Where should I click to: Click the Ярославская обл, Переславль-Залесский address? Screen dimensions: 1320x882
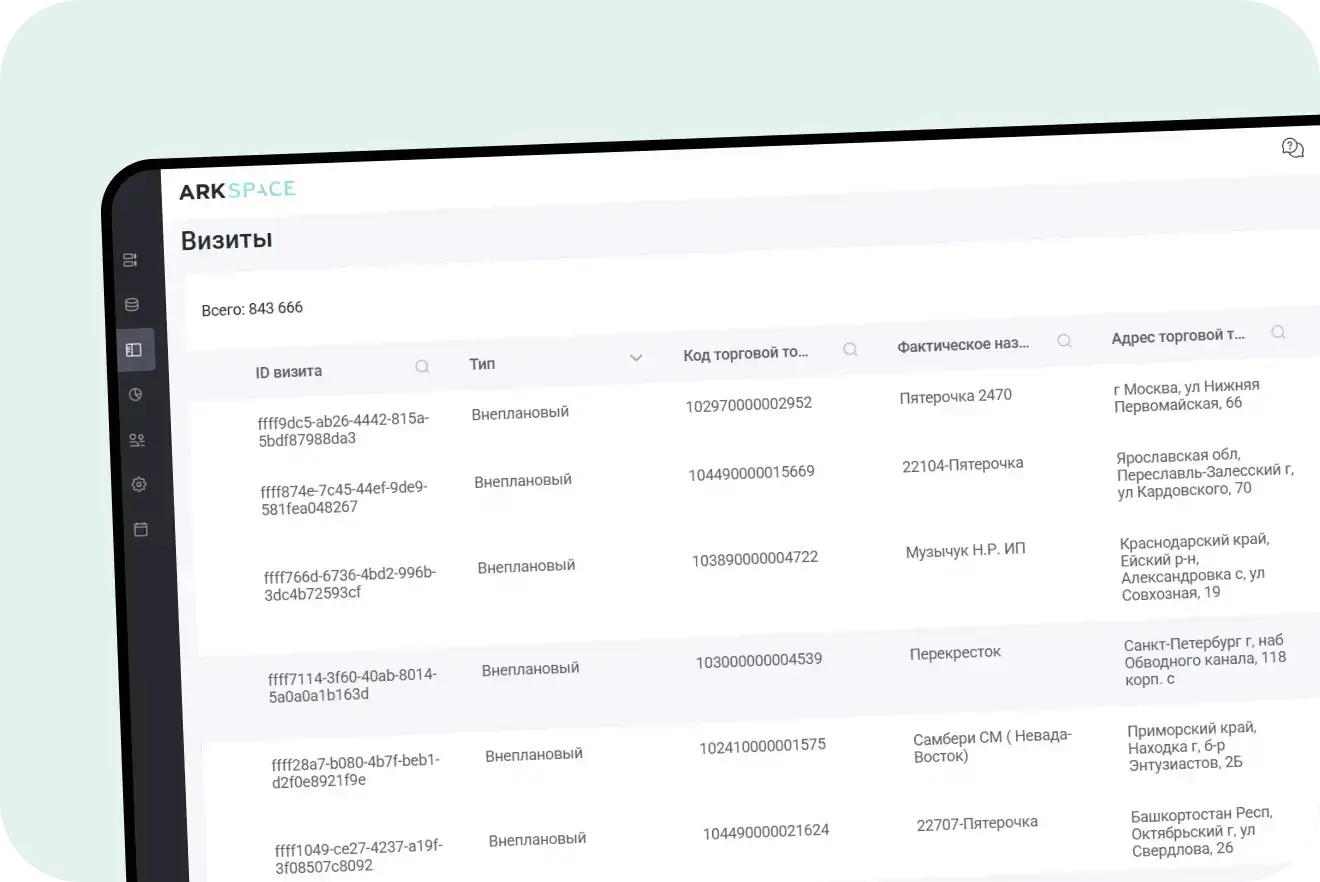click(x=1205, y=473)
